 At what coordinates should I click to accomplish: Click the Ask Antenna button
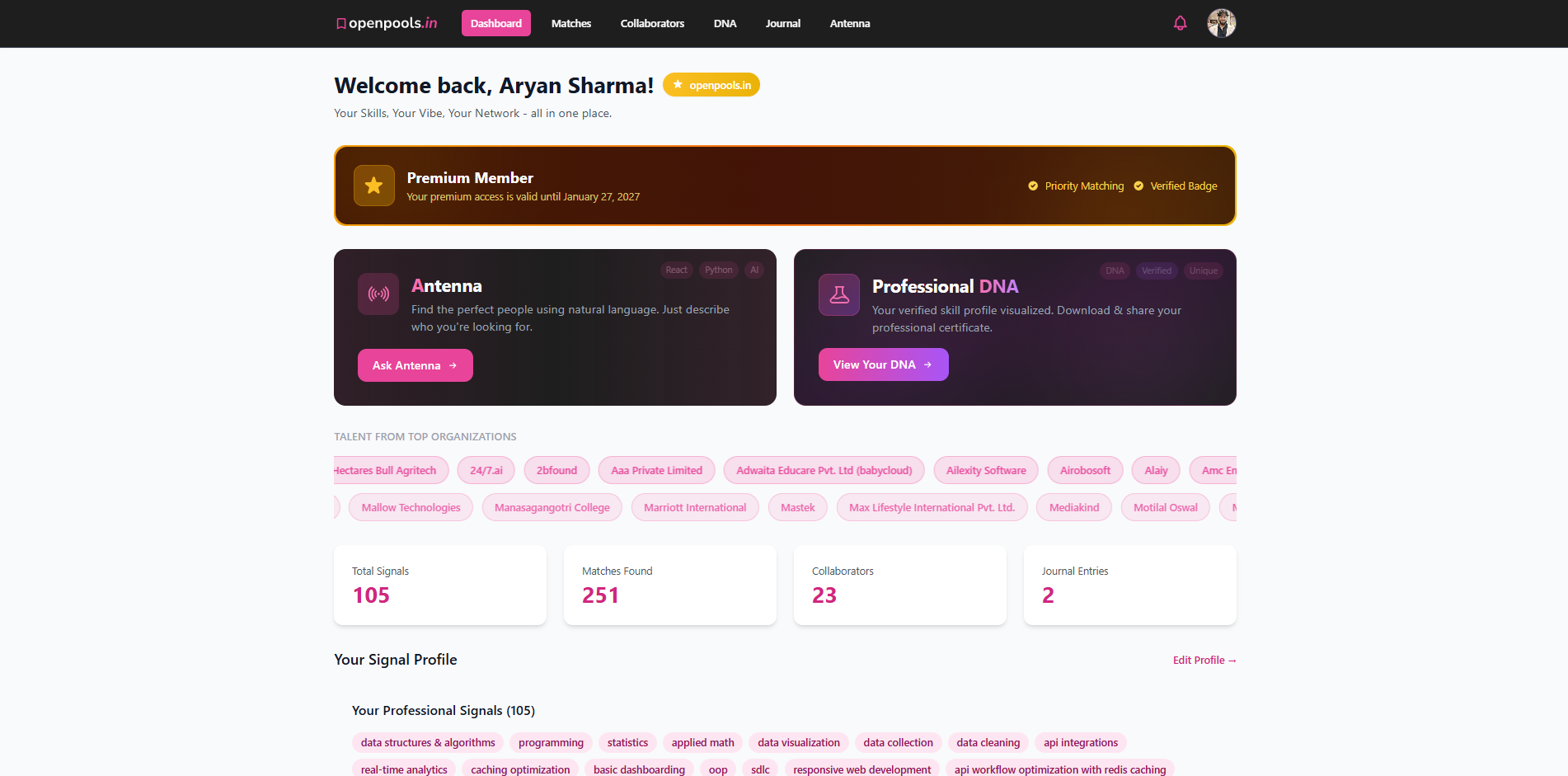[x=415, y=365]
